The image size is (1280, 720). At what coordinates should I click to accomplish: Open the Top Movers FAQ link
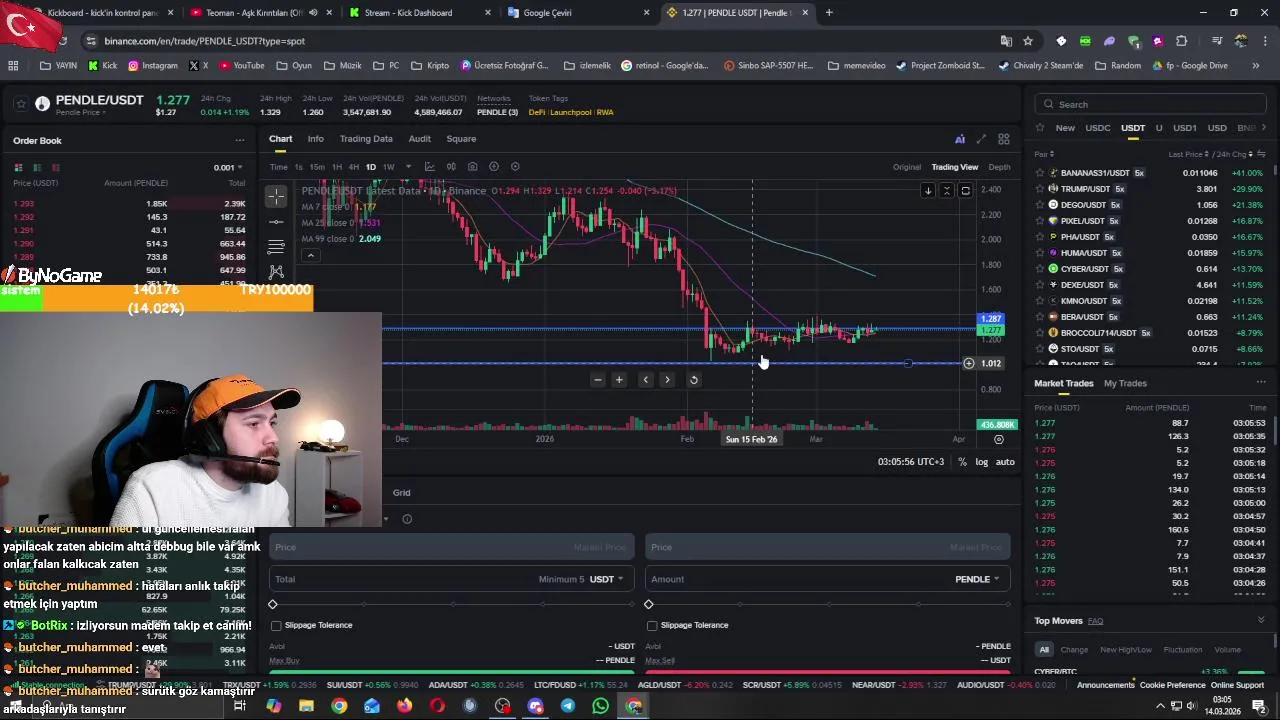1096,621
